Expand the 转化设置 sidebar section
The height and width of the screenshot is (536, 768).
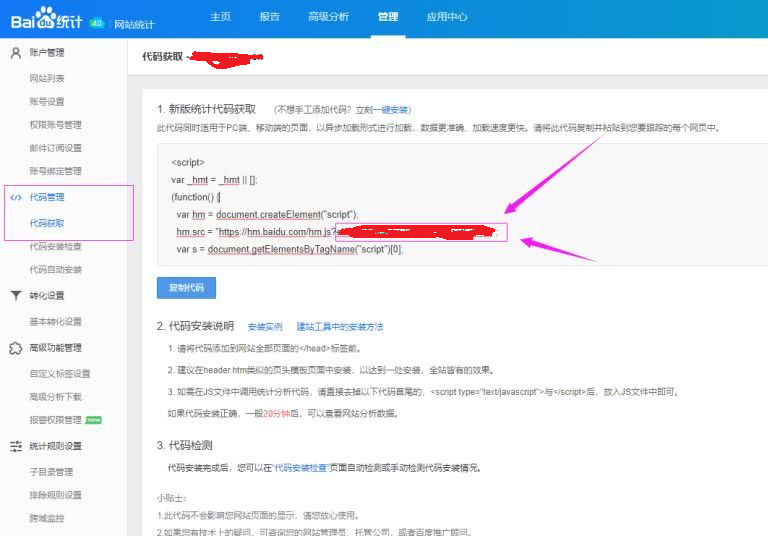47,296
